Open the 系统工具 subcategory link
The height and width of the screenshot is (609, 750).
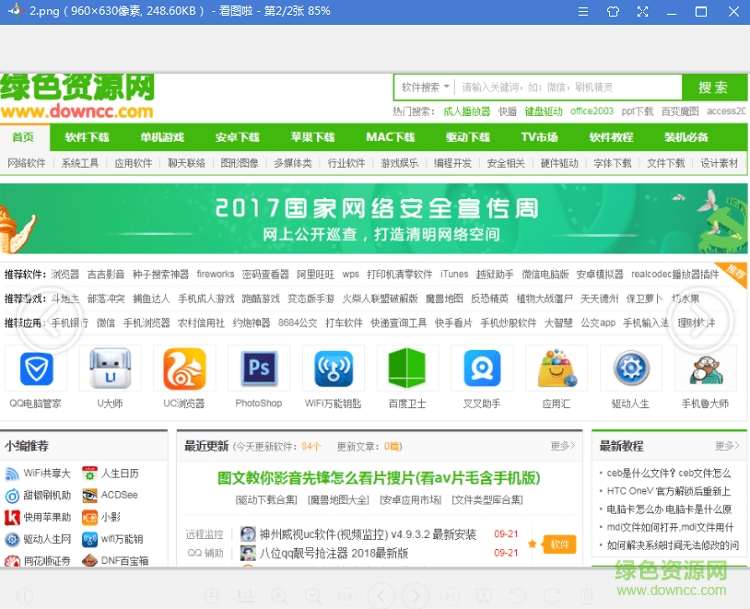click(80, 163)
